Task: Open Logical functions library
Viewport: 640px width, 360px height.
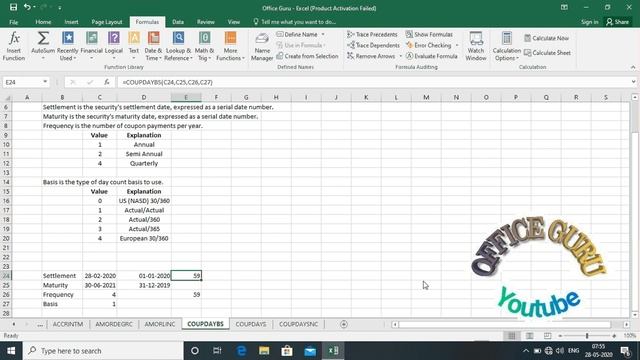Action: [x=114, y=46]
